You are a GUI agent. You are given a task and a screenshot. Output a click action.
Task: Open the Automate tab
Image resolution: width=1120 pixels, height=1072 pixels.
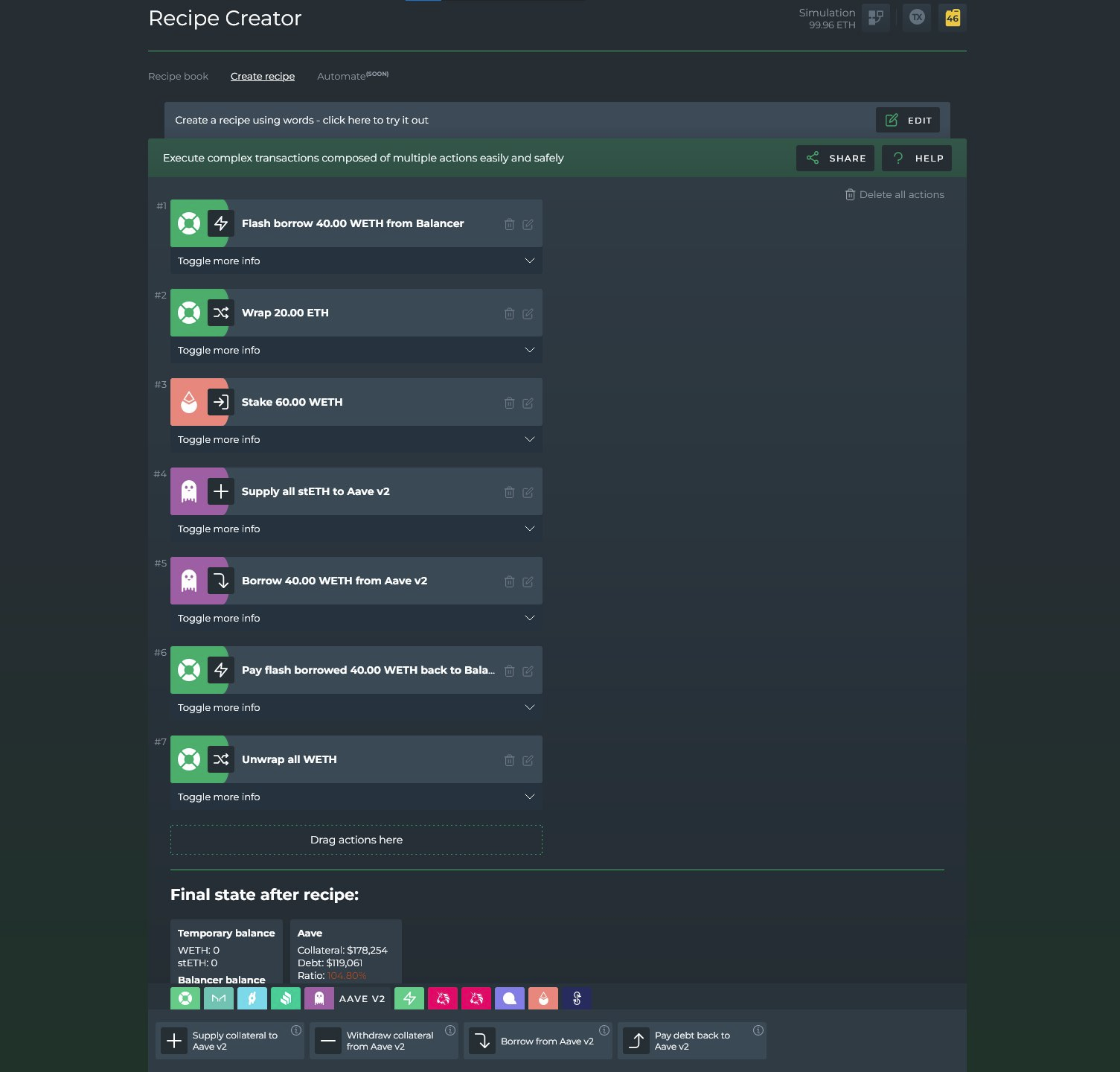point(353,76)
